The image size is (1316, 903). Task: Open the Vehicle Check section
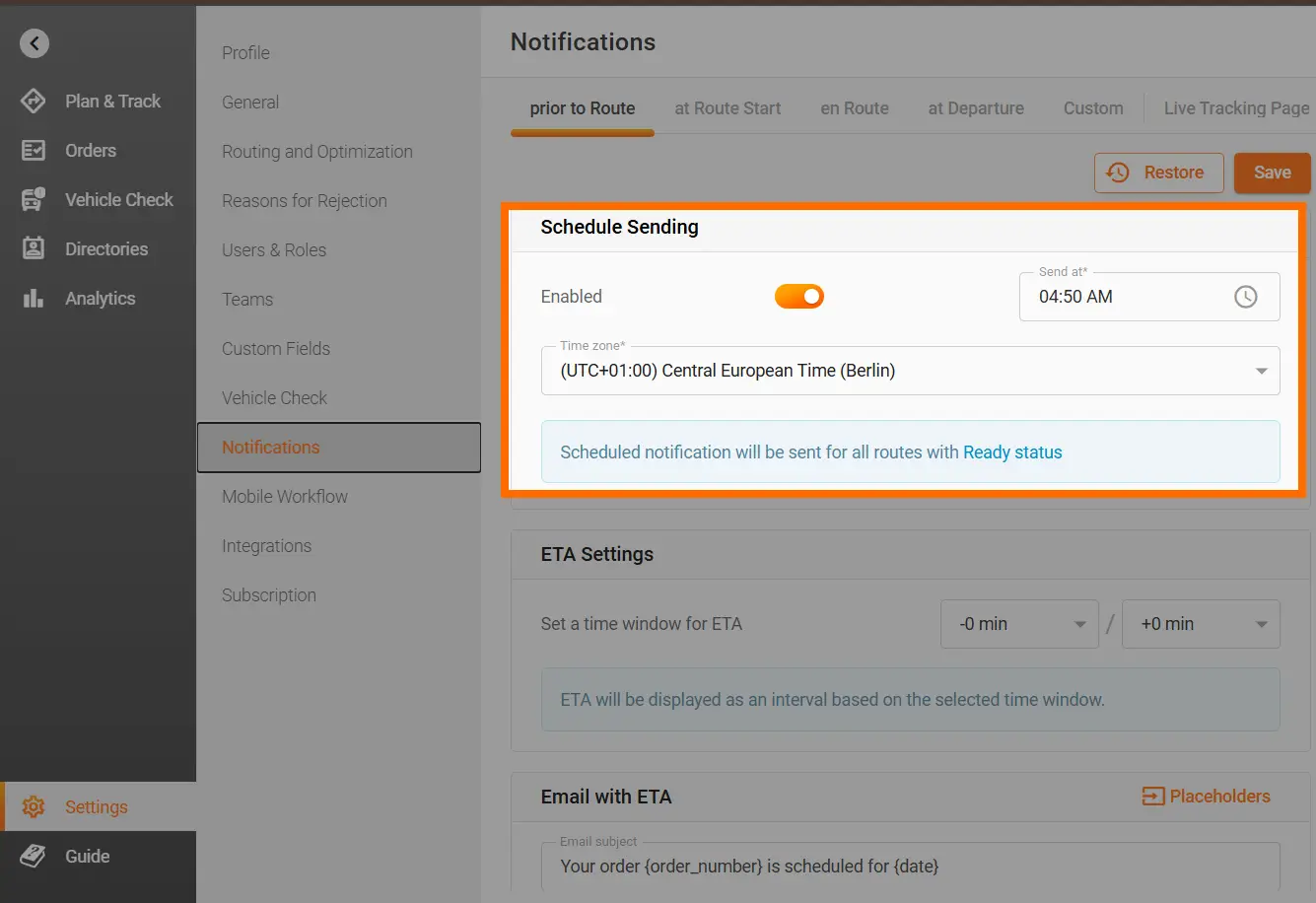pos(32,199)
